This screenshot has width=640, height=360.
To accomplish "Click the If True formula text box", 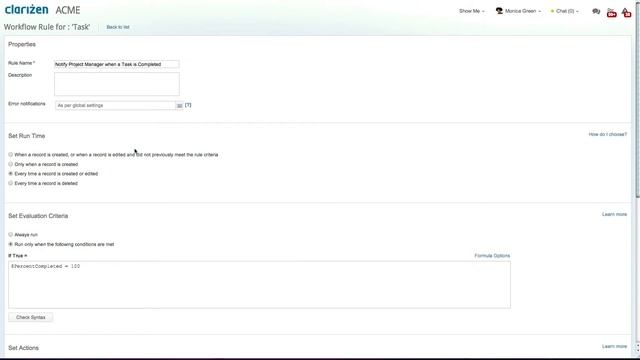I will pos(260,285).
